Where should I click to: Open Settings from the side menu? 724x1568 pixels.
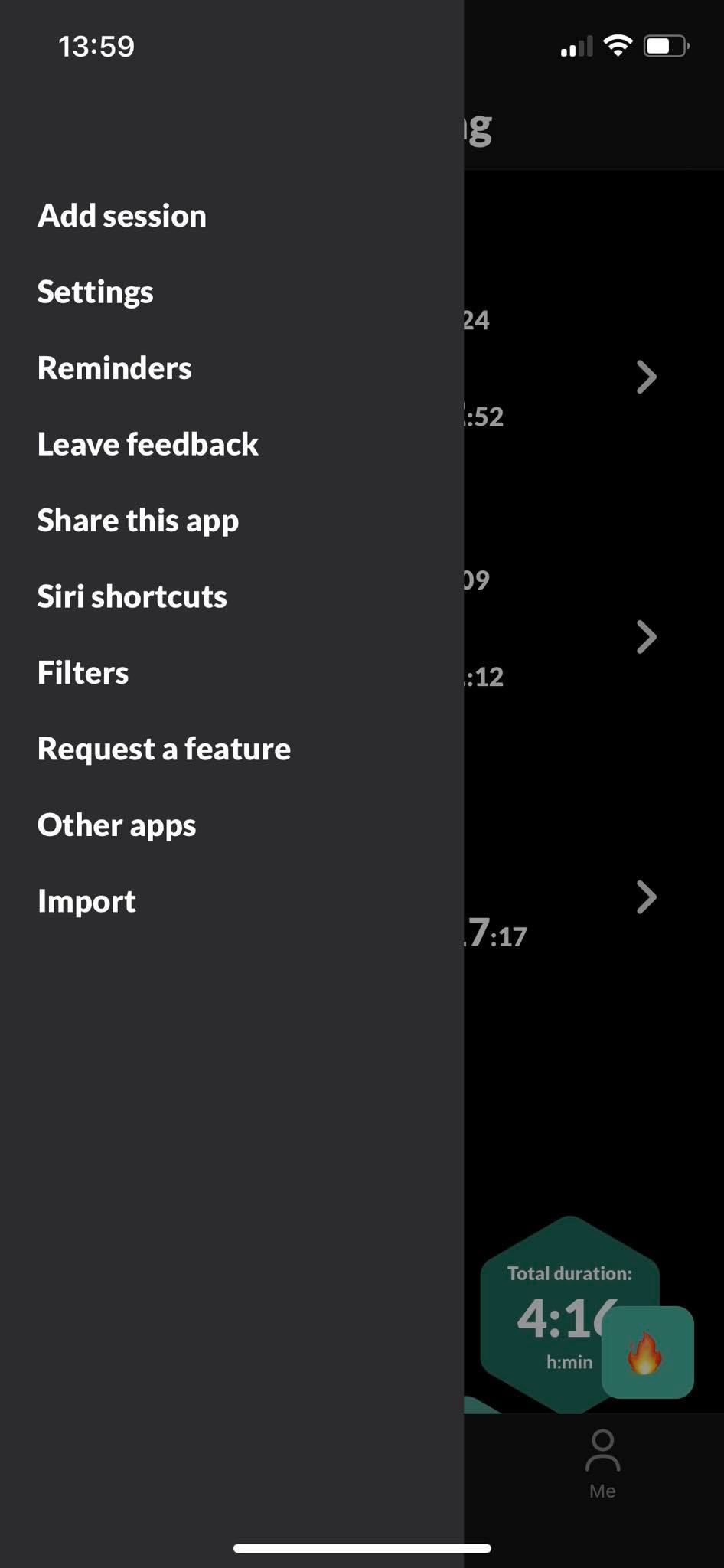95,292
